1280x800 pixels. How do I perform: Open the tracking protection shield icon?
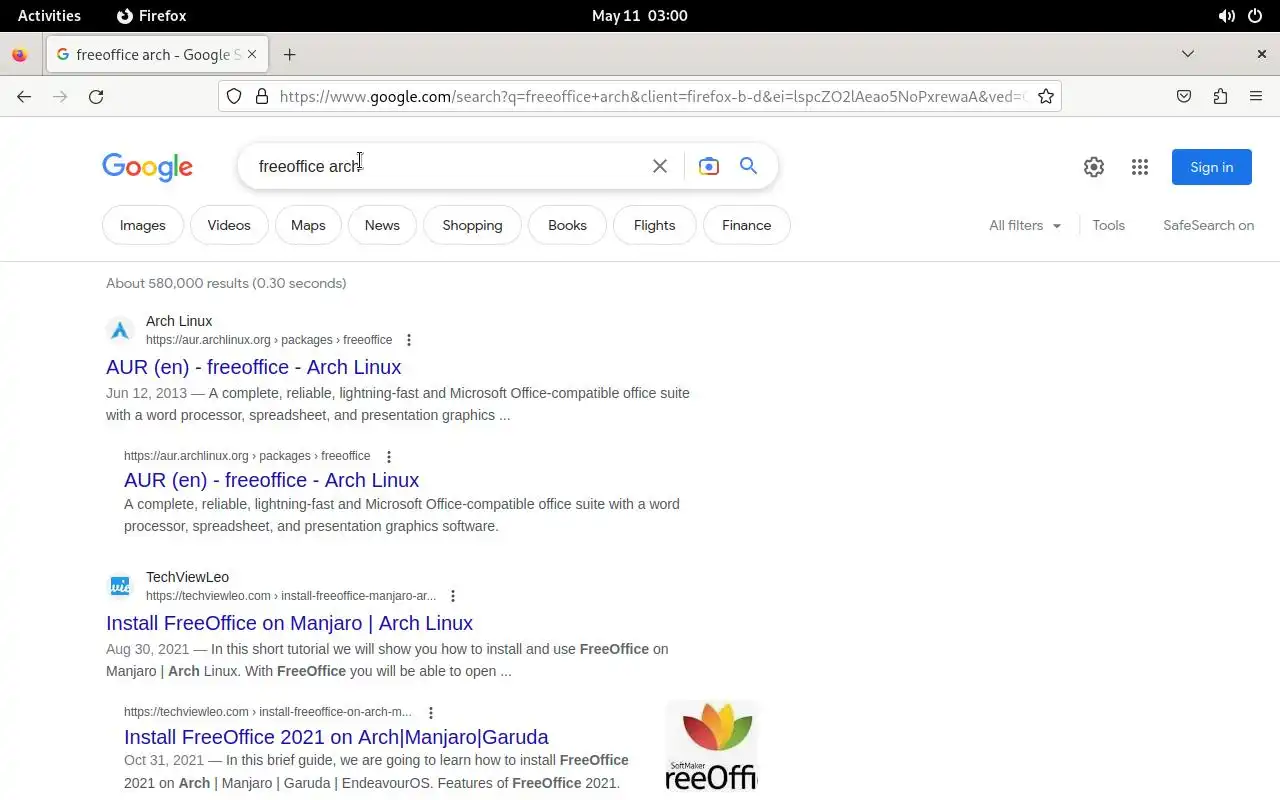click(x=233, y=96)
